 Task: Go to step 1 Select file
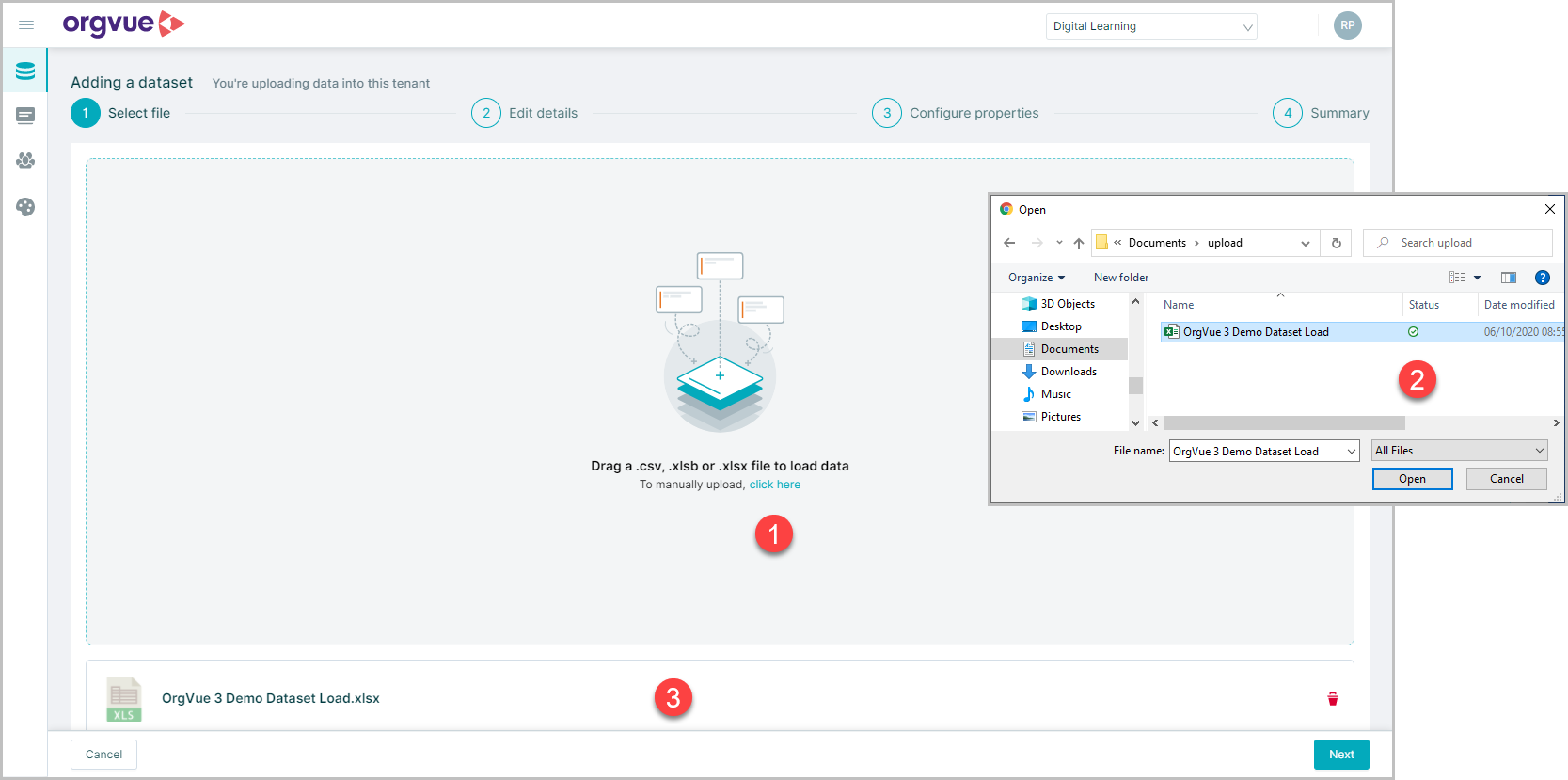[120, 113]
